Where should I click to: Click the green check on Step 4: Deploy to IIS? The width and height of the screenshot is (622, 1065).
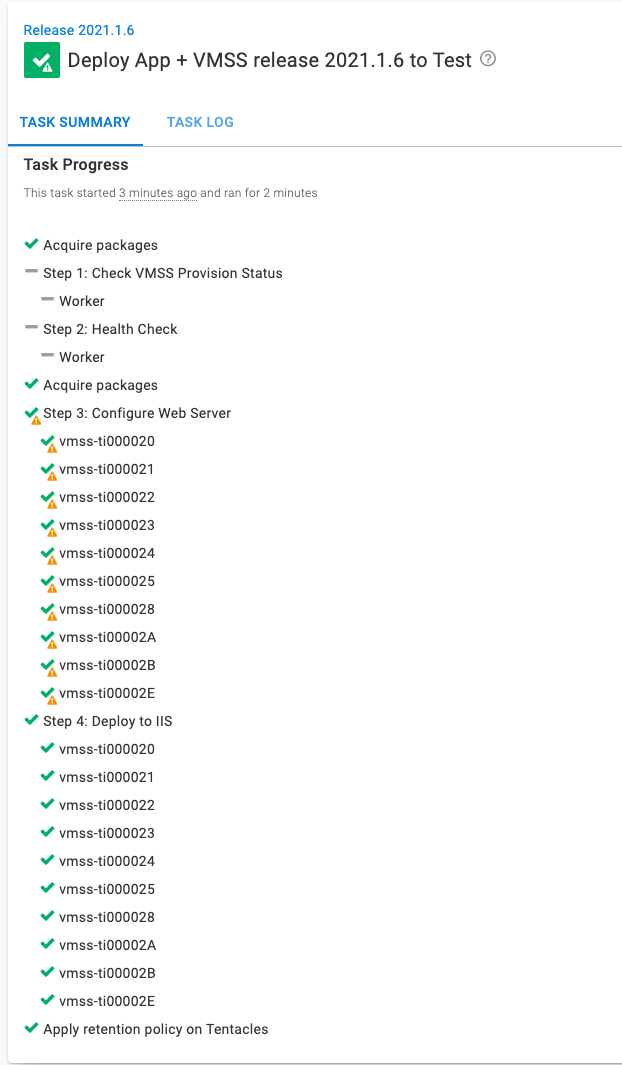pos(31,720)
